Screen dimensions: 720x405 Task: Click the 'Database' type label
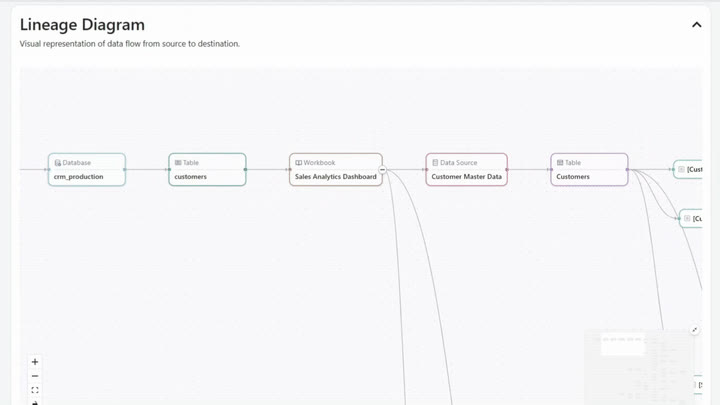click(x=77, y=163)
